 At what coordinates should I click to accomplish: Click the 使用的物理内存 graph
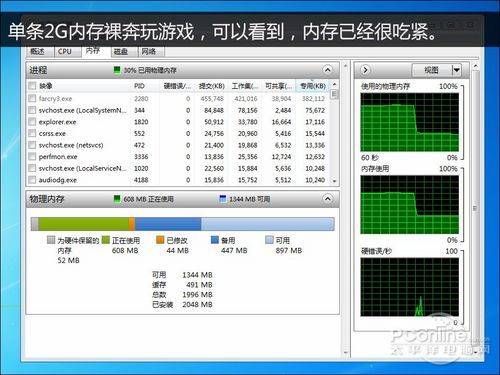[x=410, y=122]
